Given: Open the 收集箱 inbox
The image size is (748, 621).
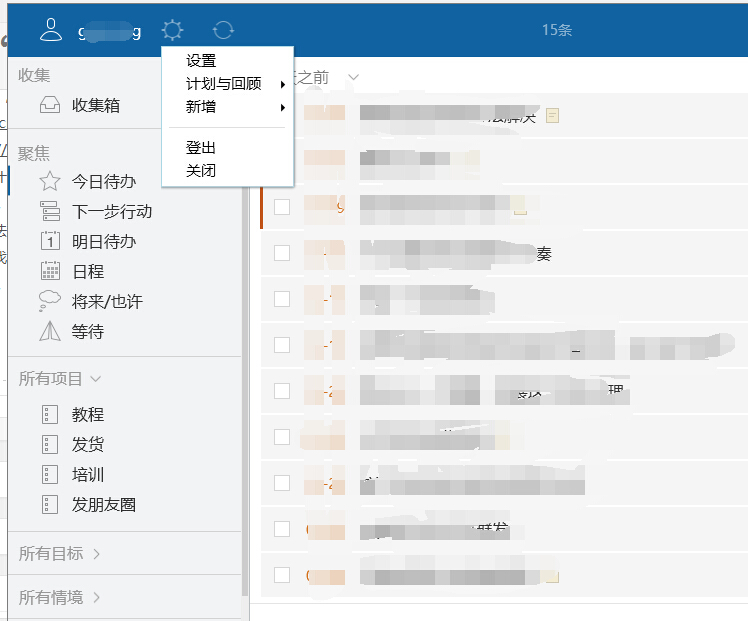Looking at the screenshot, I should tap(95, 105).
